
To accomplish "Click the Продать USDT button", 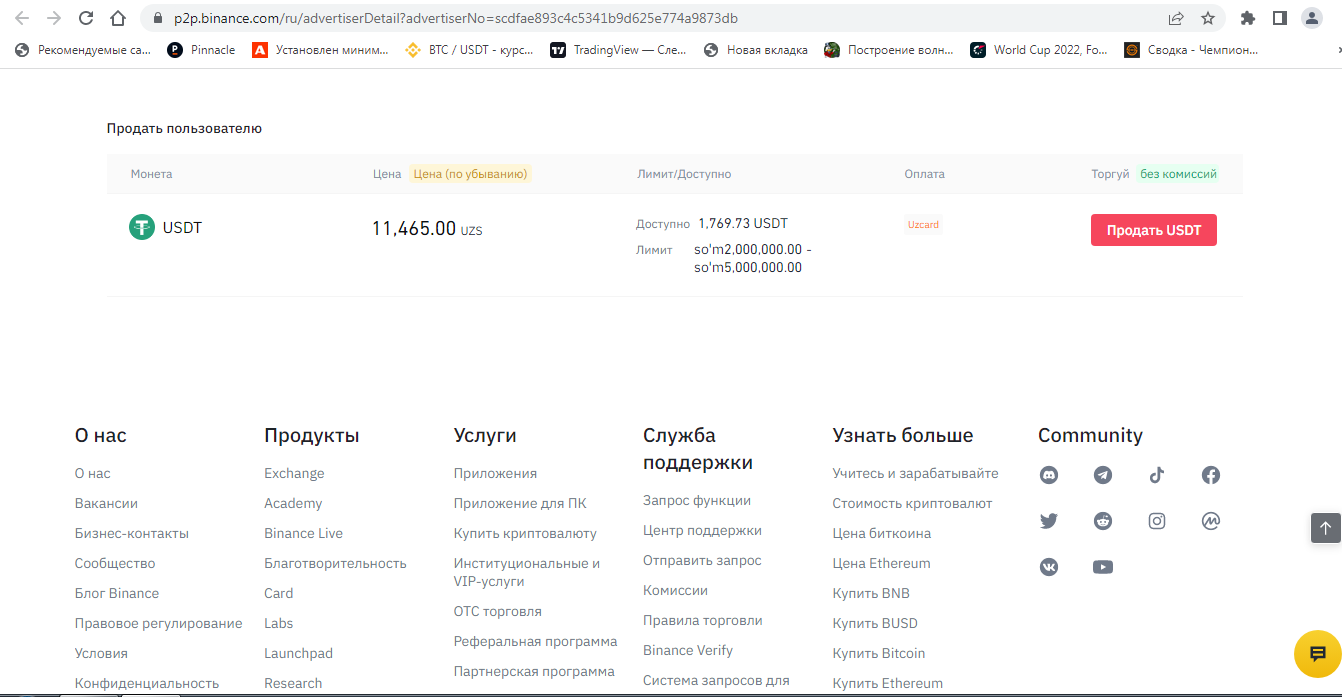I will 1154,230.
